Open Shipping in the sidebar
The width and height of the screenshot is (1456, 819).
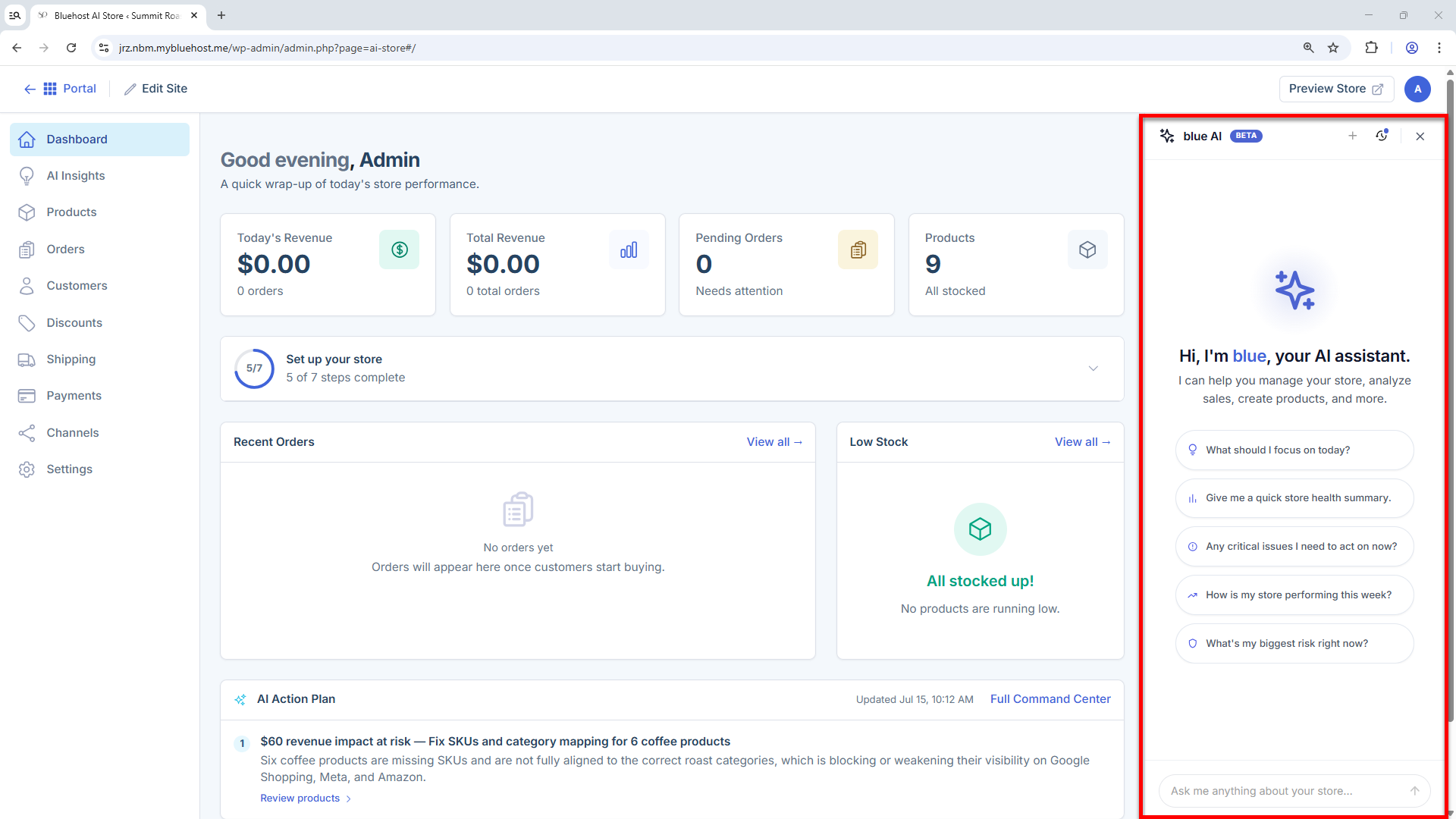click(x=99, y=359)
